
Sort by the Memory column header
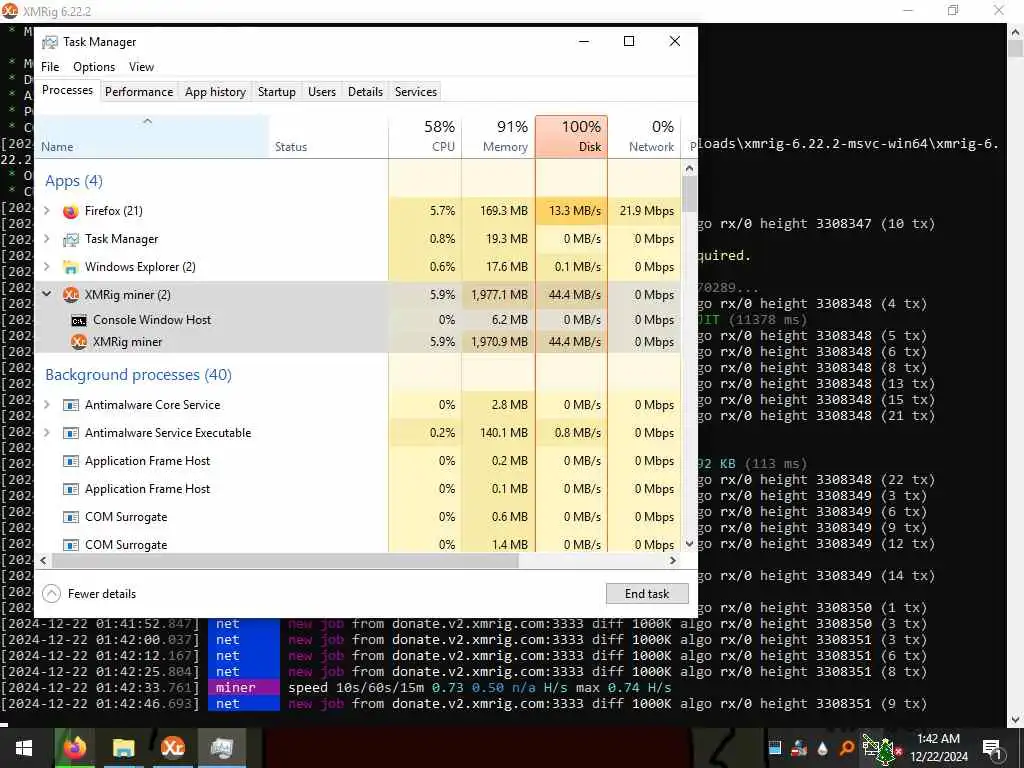tap(498, 137)
